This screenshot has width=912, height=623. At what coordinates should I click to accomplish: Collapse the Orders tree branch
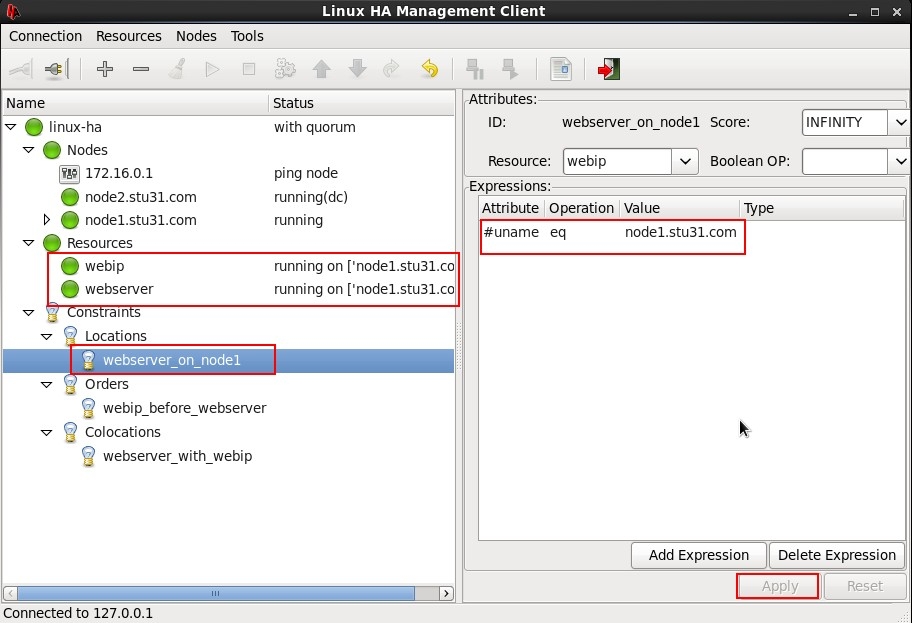pos(47,385)
